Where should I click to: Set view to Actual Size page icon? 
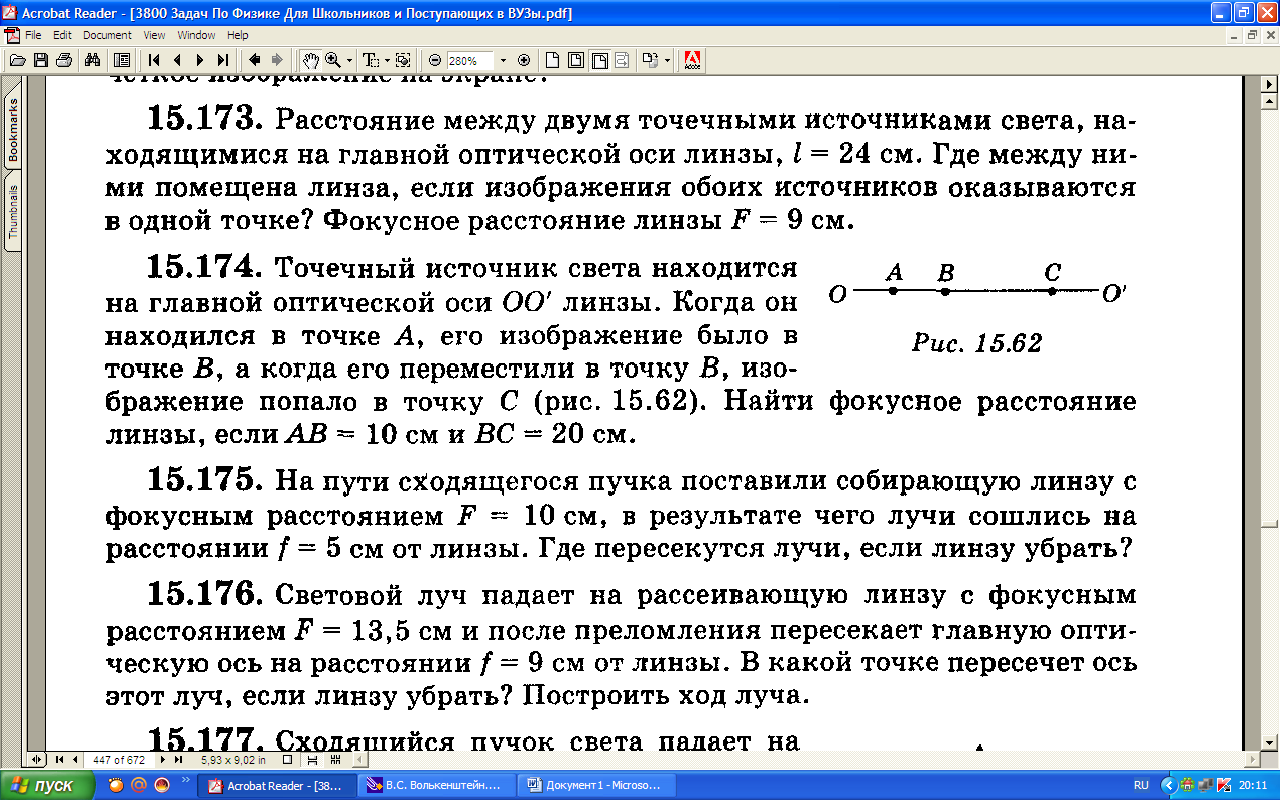[551, 60]
